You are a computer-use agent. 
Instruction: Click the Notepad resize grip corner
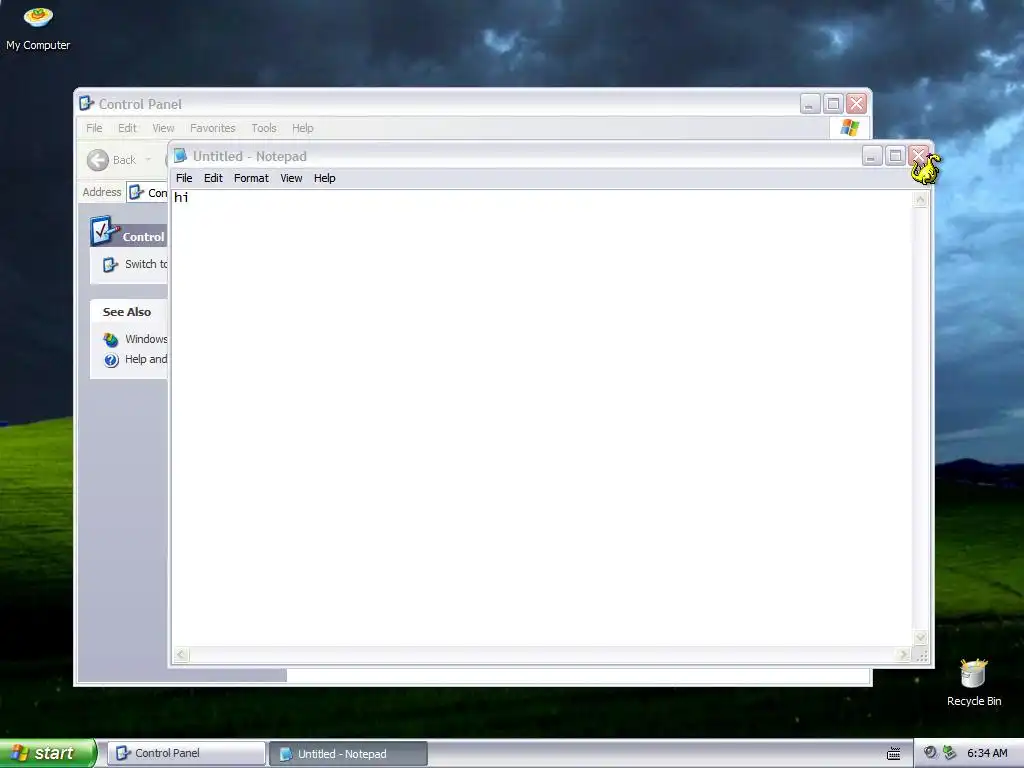click(x=921, y=655)
